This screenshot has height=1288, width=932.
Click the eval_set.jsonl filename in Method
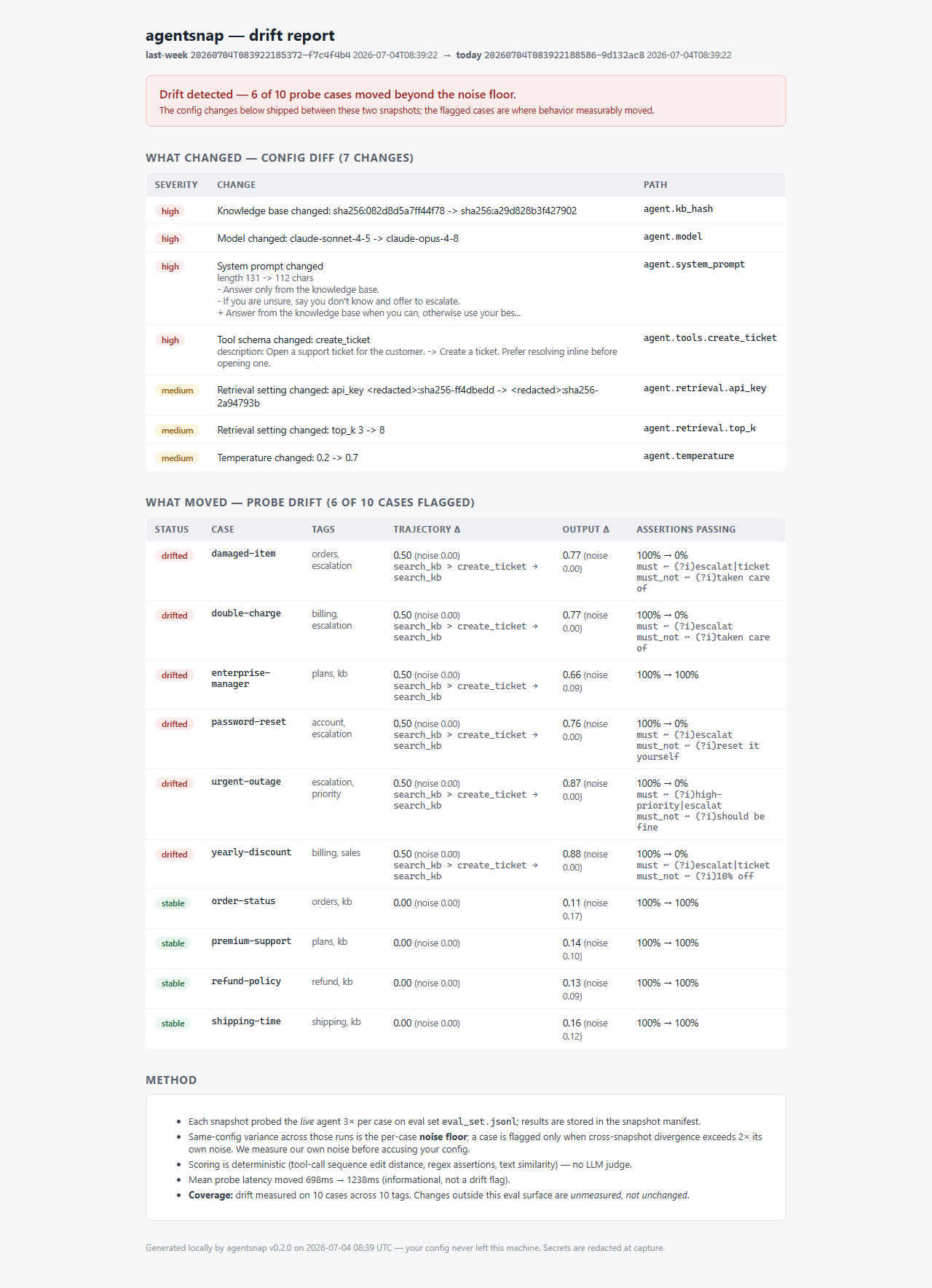479,1122
